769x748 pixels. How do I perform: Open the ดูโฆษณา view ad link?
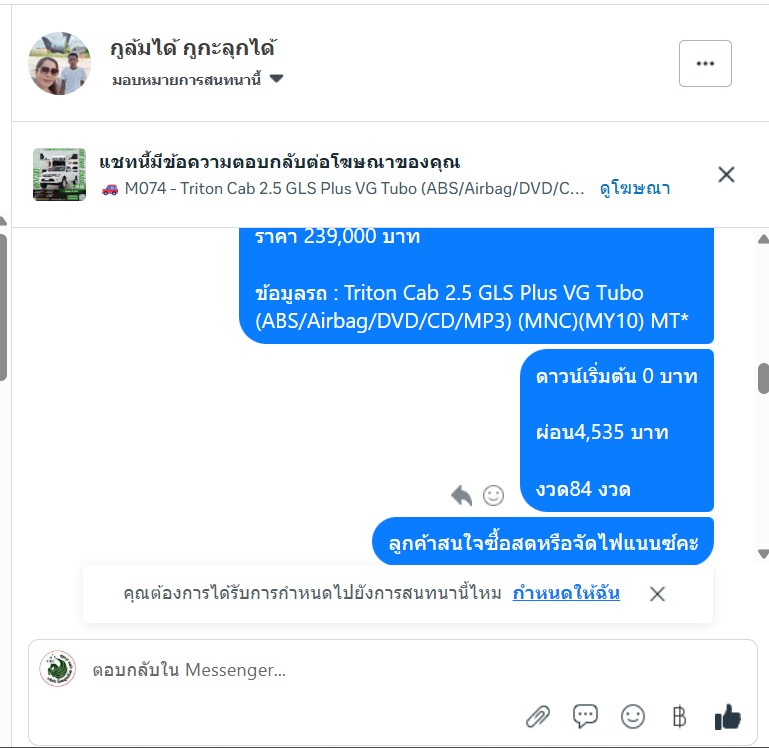point(635,188)
